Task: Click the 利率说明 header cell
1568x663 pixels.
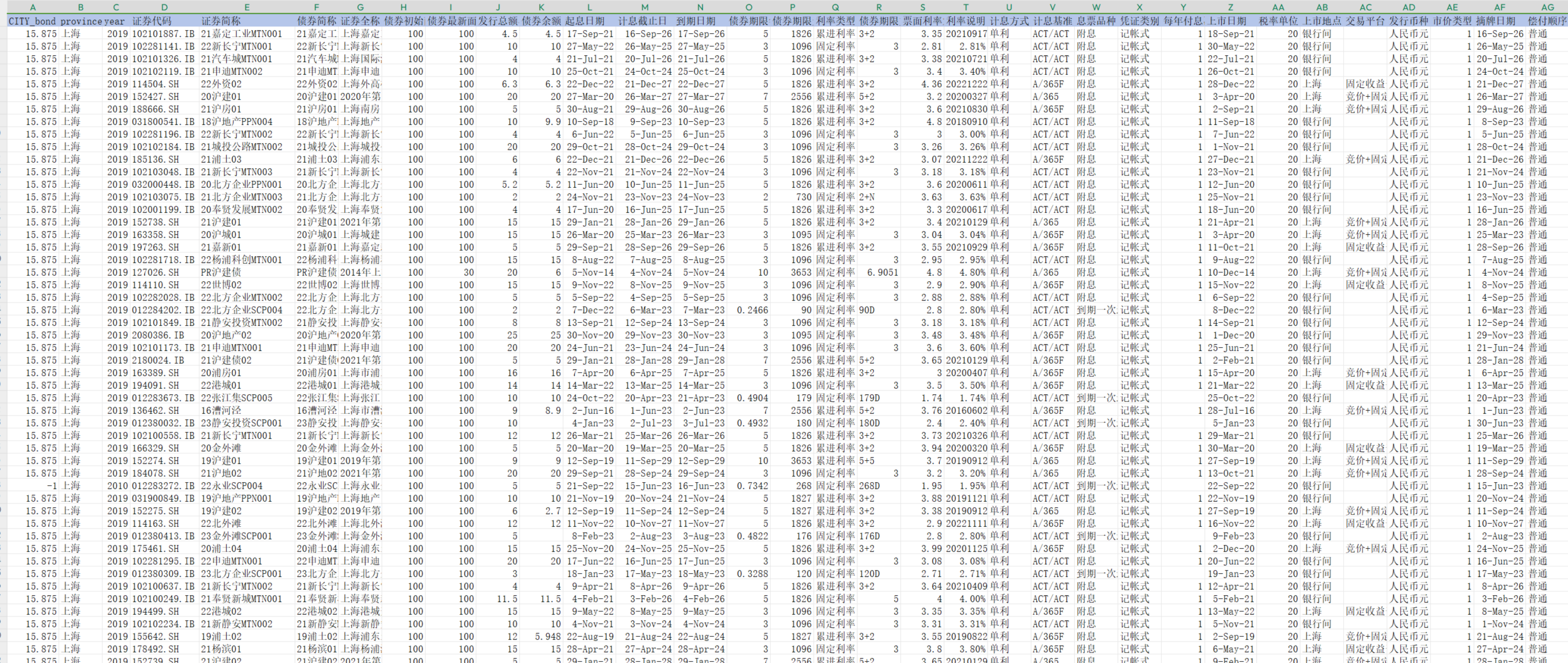Action: pos(966,21)
